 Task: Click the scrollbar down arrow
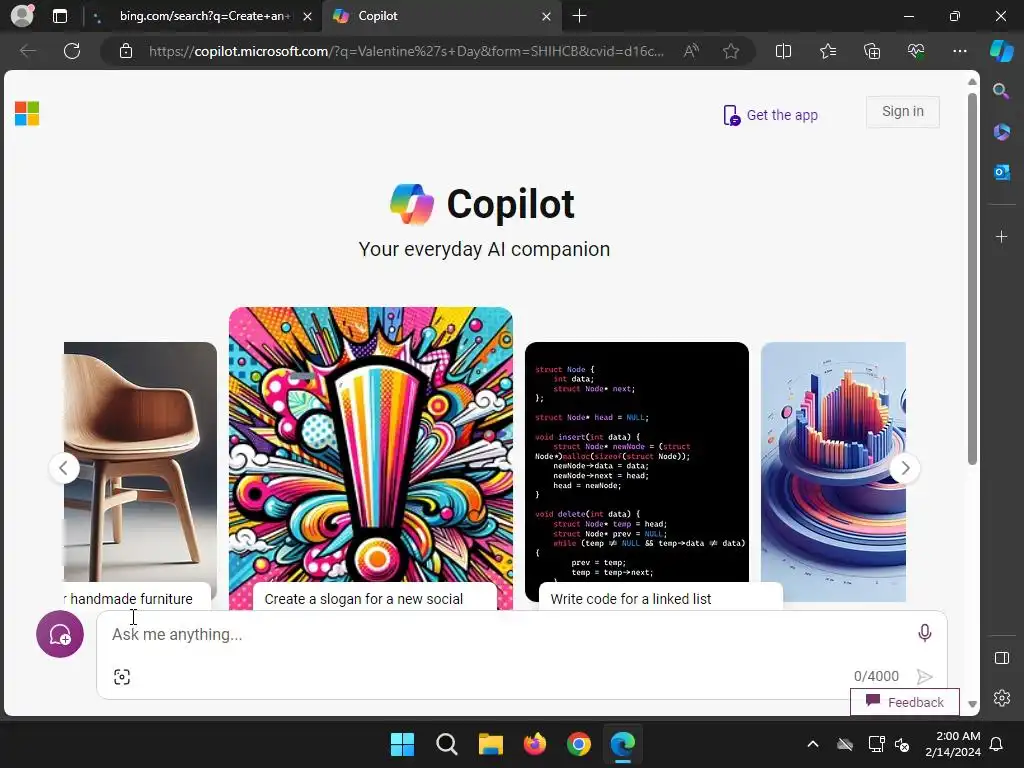point(972,704)
